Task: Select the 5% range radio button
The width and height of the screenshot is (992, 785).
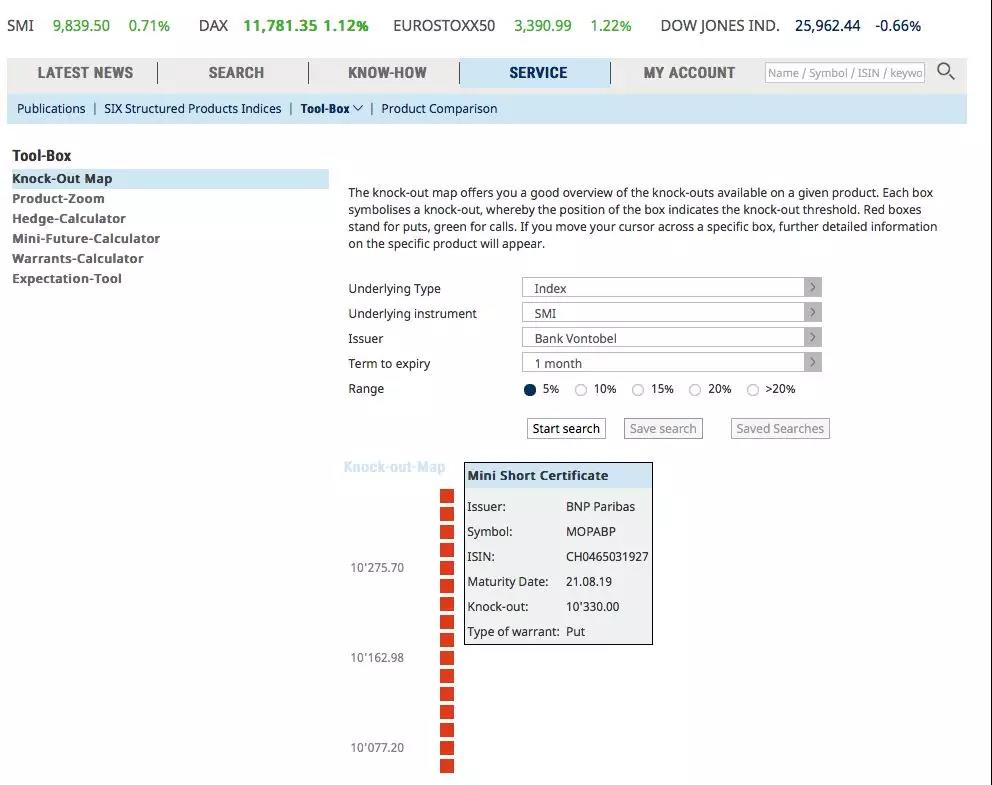Action: tap(530, 390)
